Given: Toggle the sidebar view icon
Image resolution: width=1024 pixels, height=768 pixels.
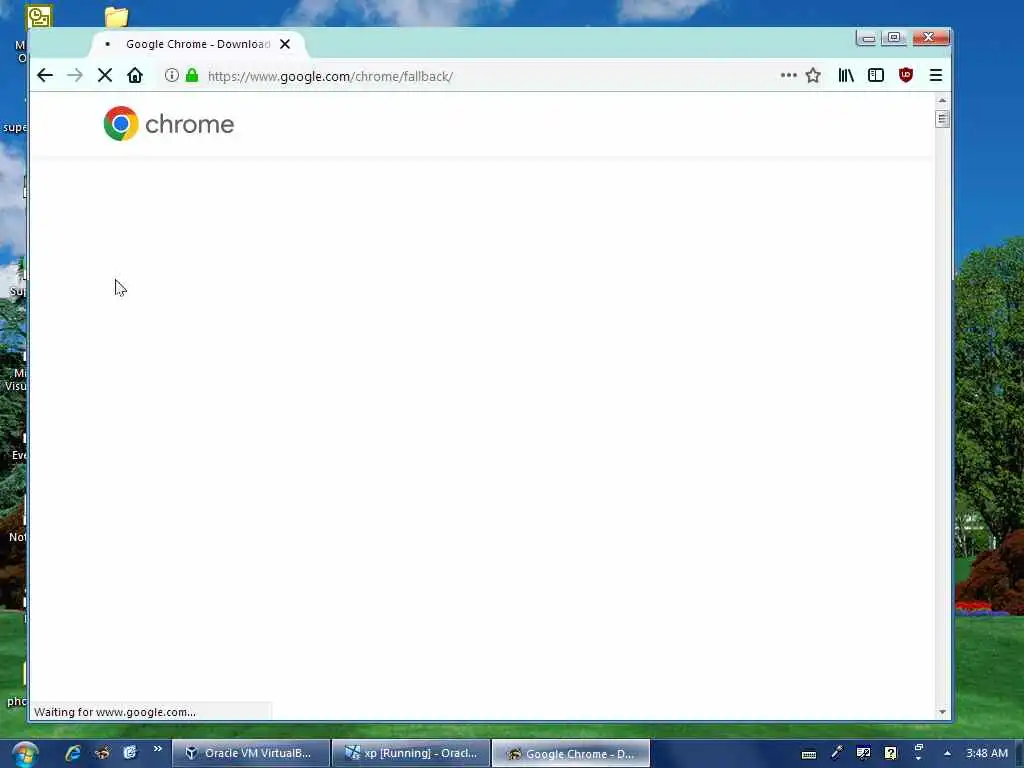Looking at the screenshot, I should [x=875, y=76].
